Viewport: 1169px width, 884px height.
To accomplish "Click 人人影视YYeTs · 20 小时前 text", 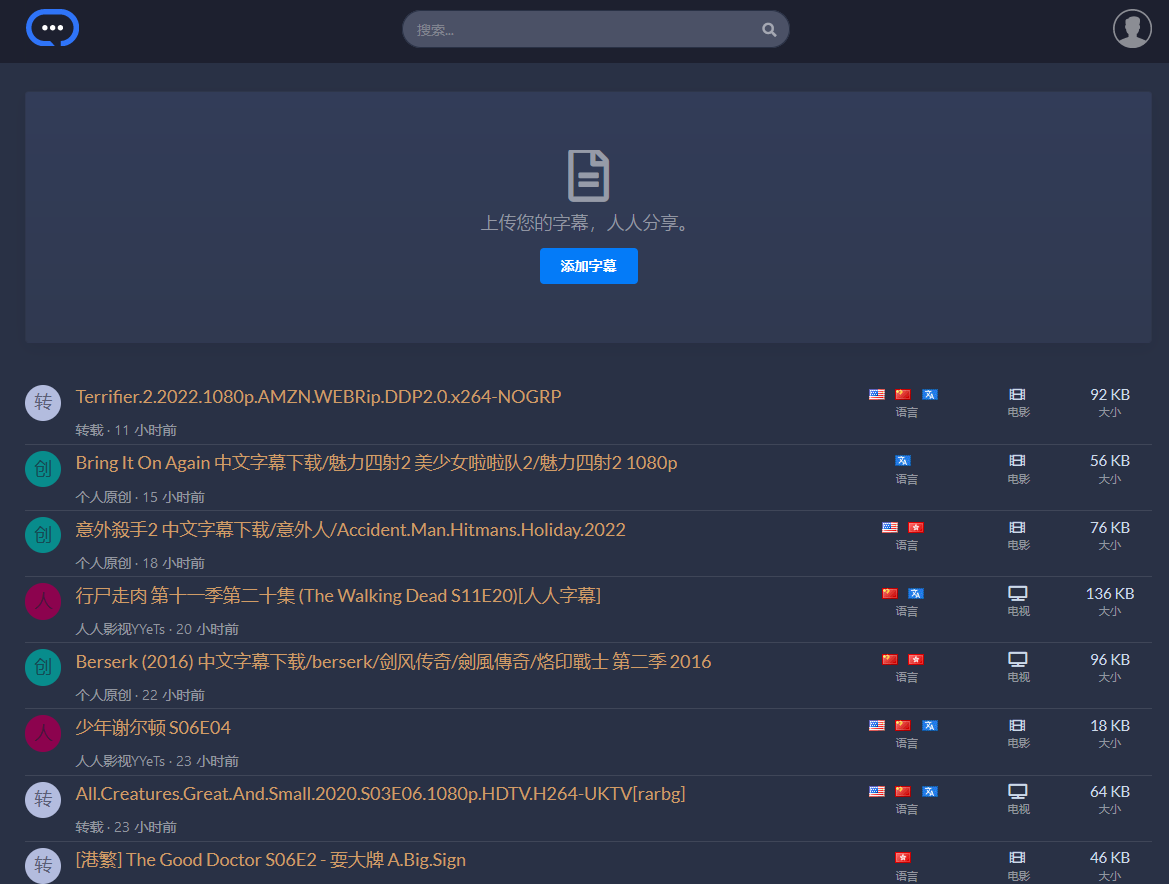I will [x=157, y=629].
